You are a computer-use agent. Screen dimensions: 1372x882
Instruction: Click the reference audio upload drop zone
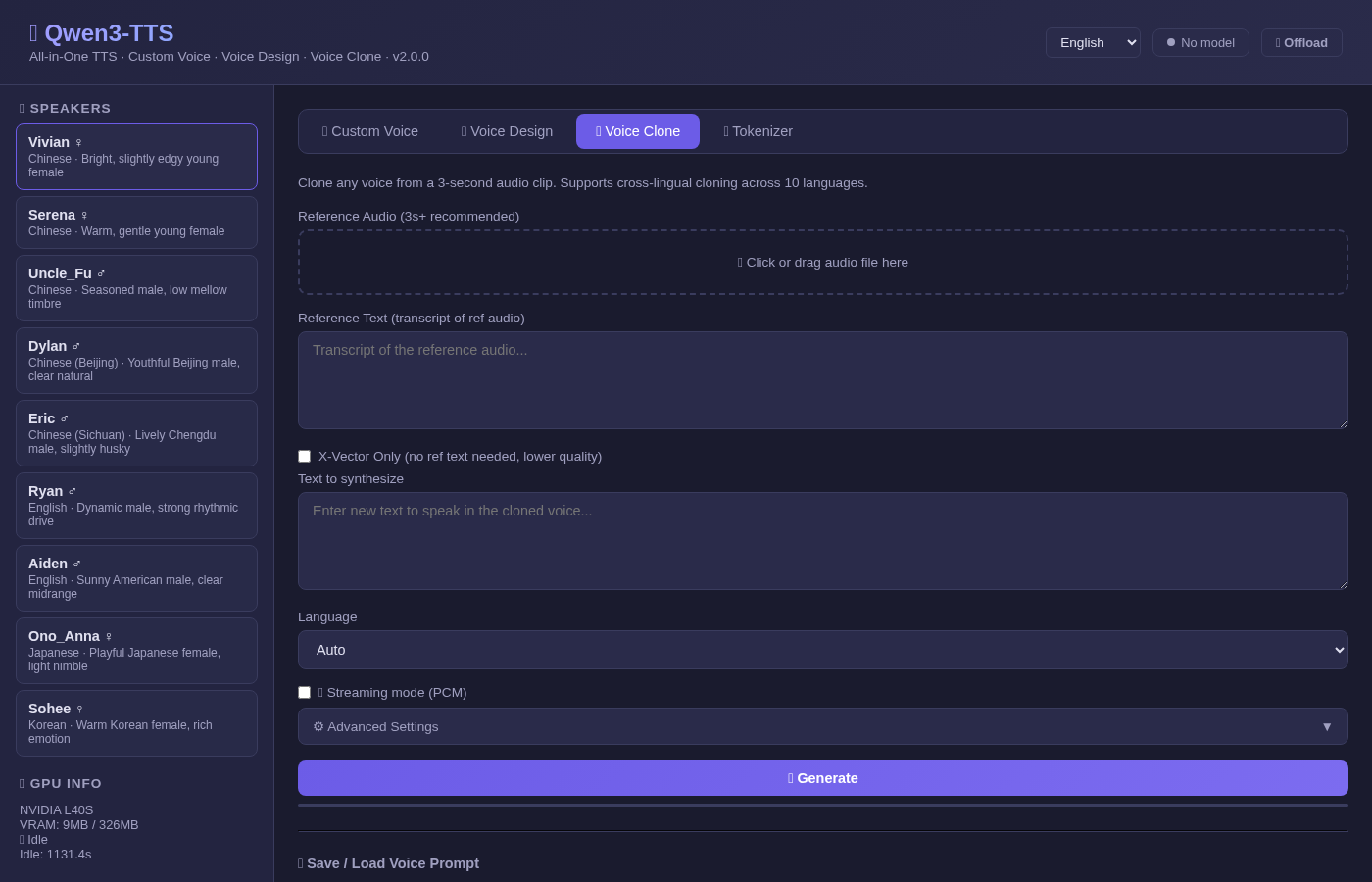point(823,263)
